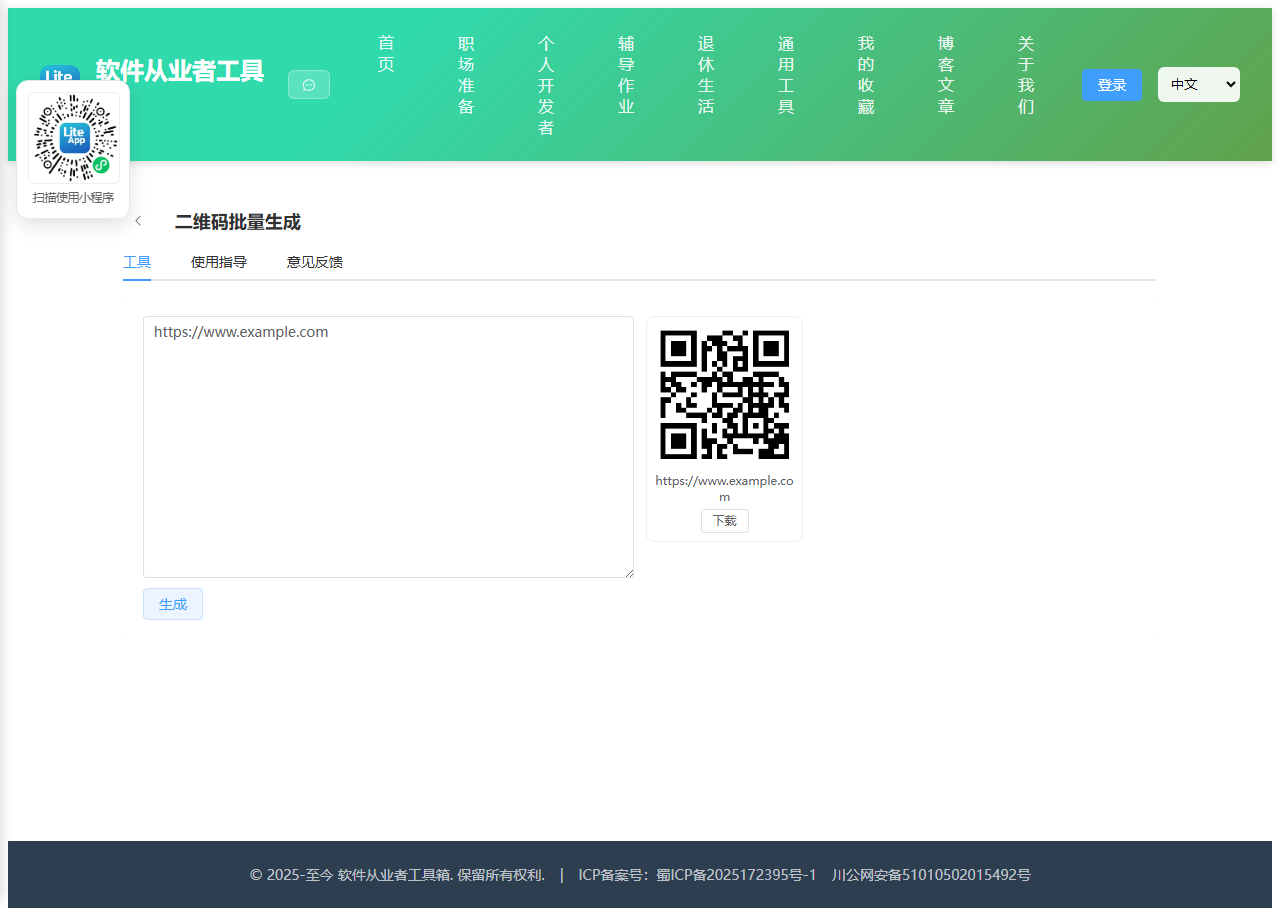This screenshot has width=1280, height=916.
Task: Open the 辅导作业 nav menu
Action: pyautogui.click(x=626, y=75)
